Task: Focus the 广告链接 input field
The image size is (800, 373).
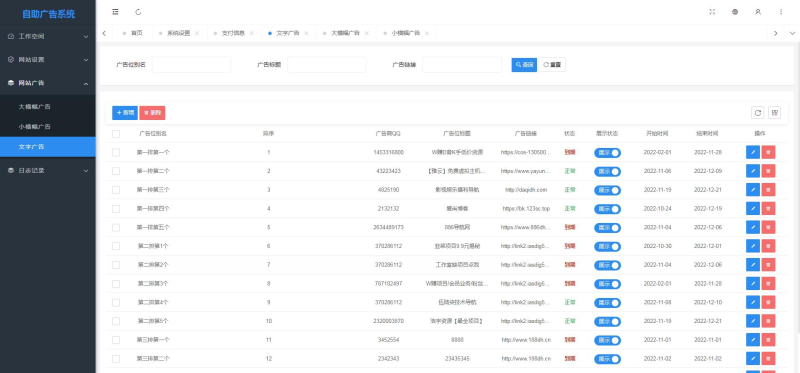Action: [x=462, y=65]
